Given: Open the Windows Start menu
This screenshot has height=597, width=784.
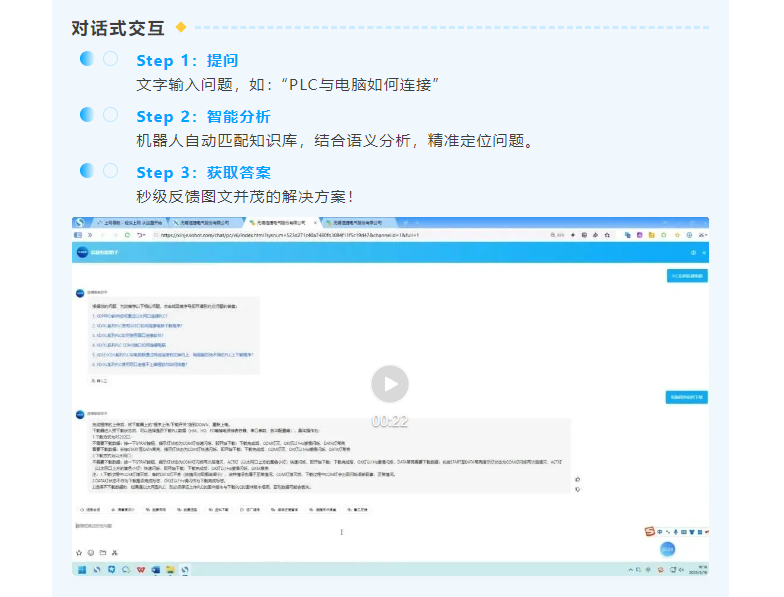Looking at the screenshot, I should coord(83,569).
